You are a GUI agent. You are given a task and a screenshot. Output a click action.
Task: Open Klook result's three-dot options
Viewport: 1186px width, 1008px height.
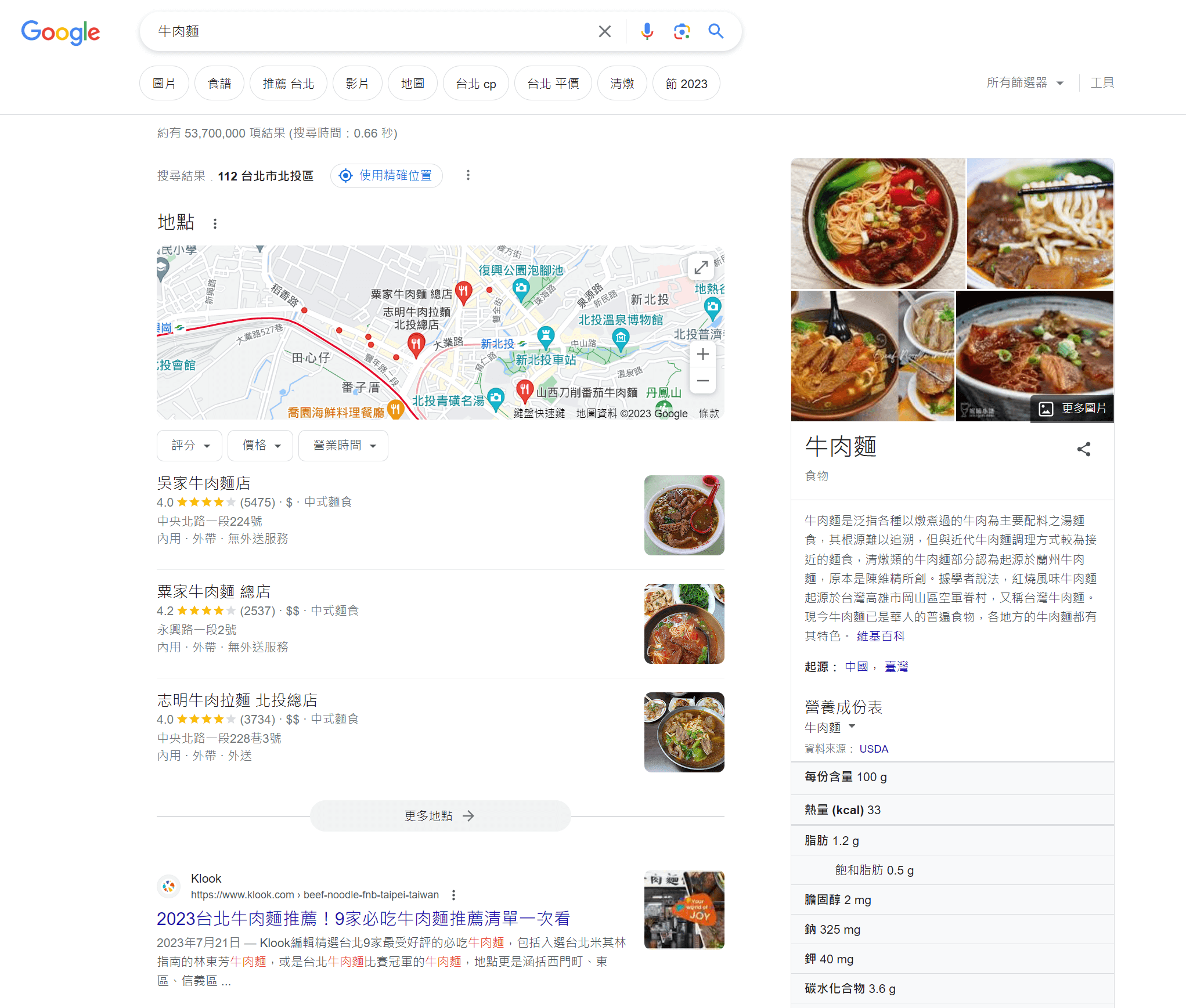click(453, 895)
